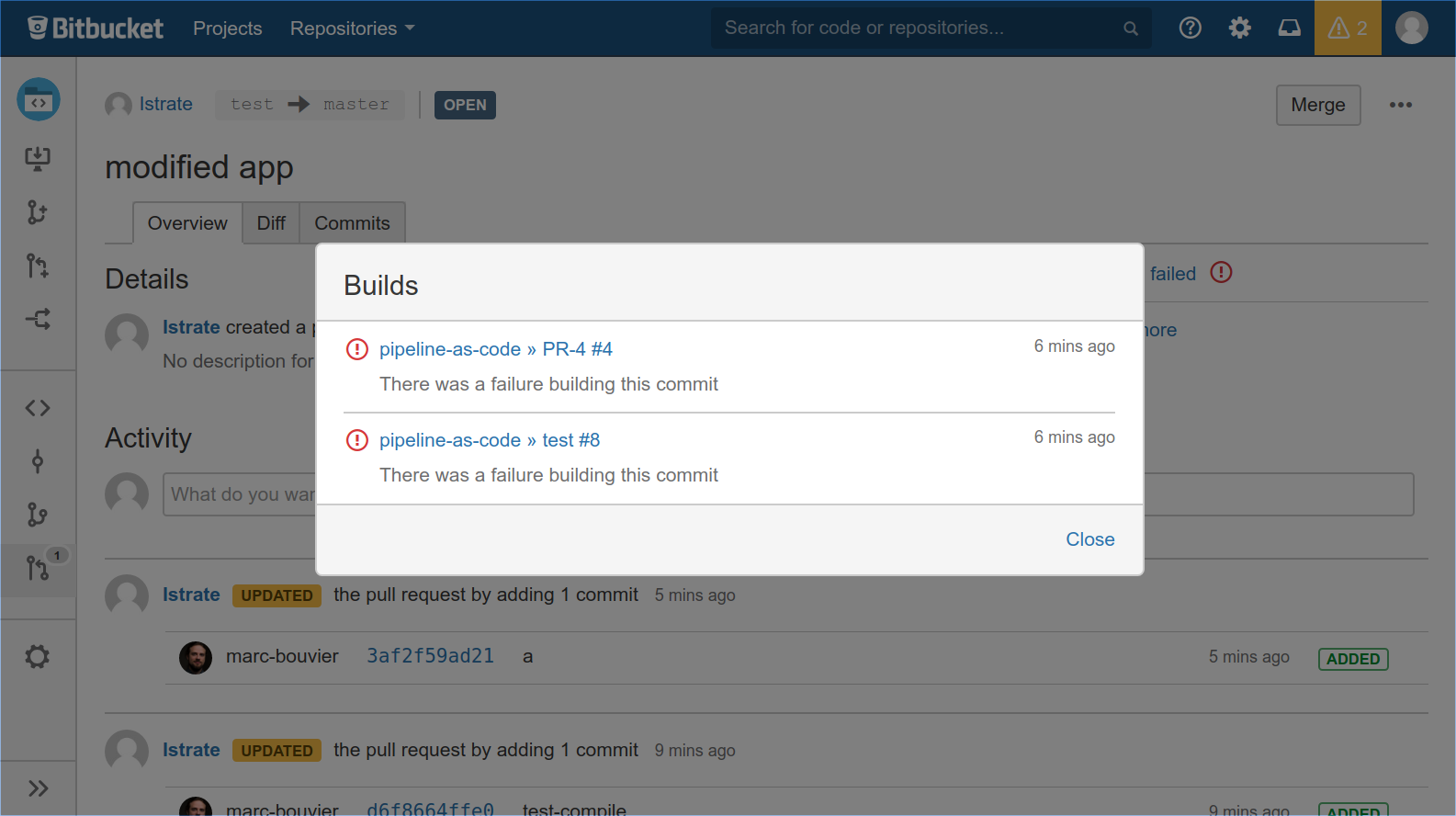Open the inbox tray icon
This screenshot has width=1456, height=816.
coord(1290,28)
